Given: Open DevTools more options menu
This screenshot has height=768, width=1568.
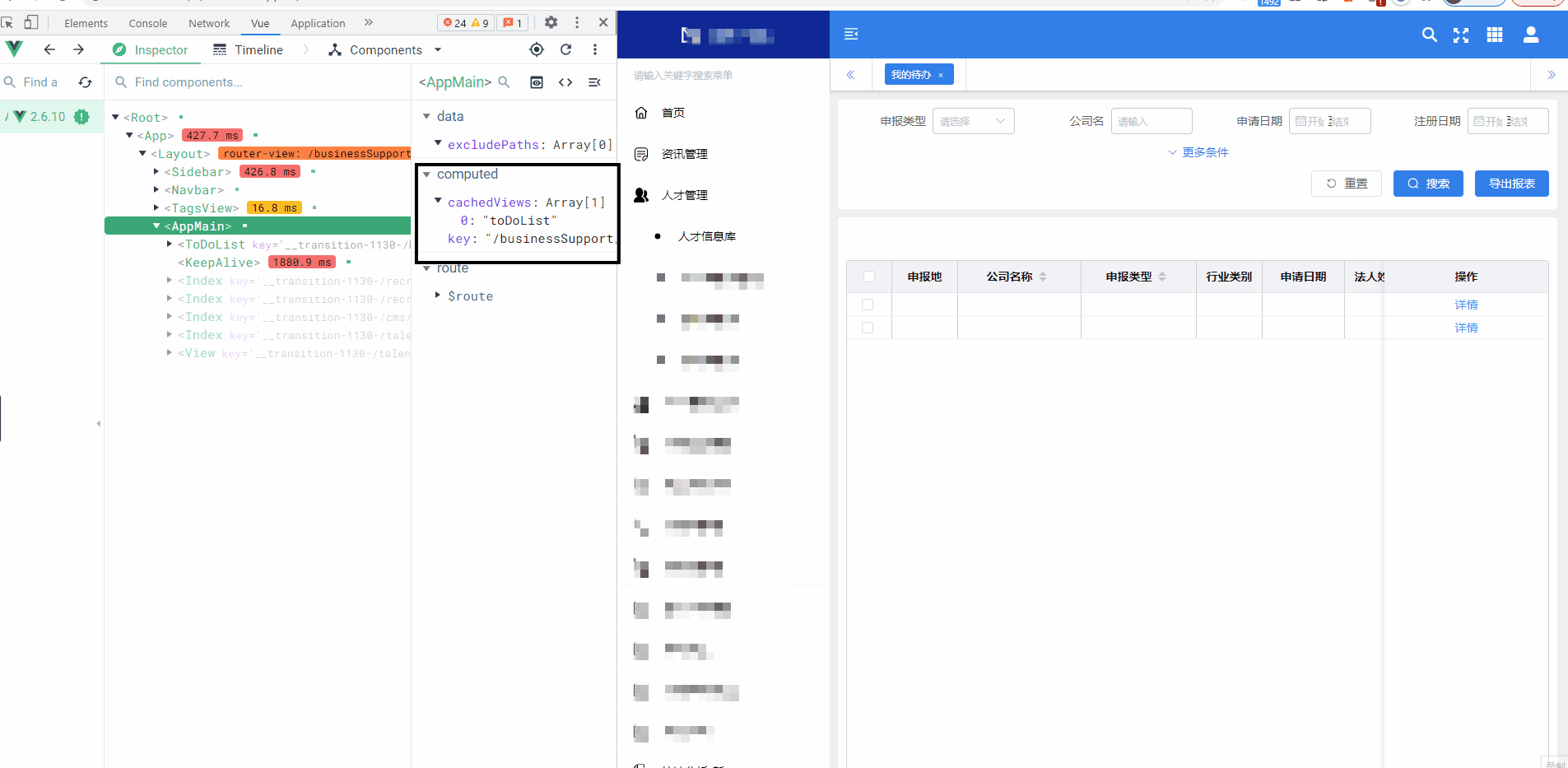Looking at the screenshot, I should 577,22.
